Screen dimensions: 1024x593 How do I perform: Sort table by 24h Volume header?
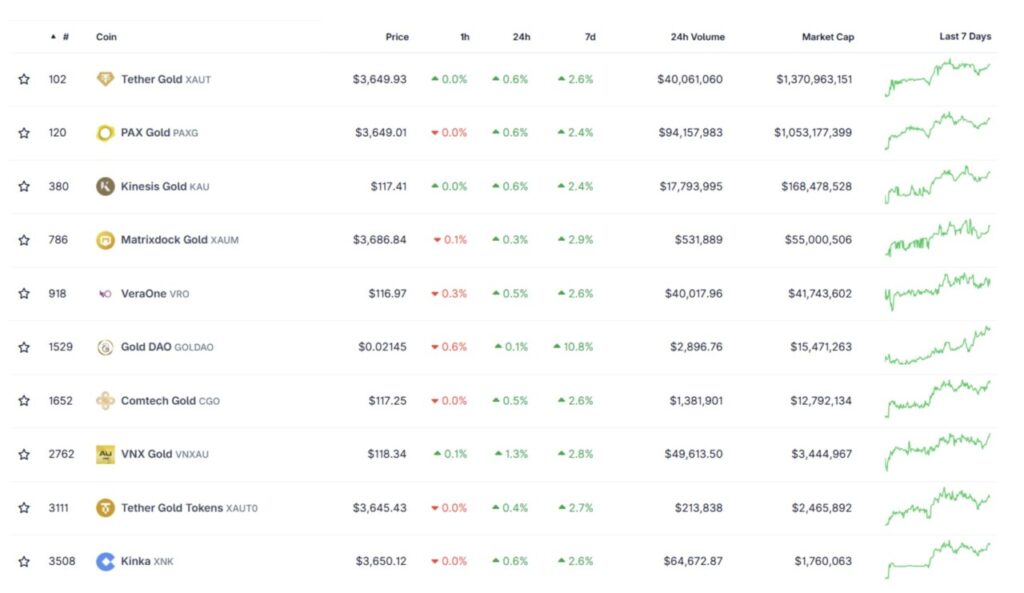[697, 37]
